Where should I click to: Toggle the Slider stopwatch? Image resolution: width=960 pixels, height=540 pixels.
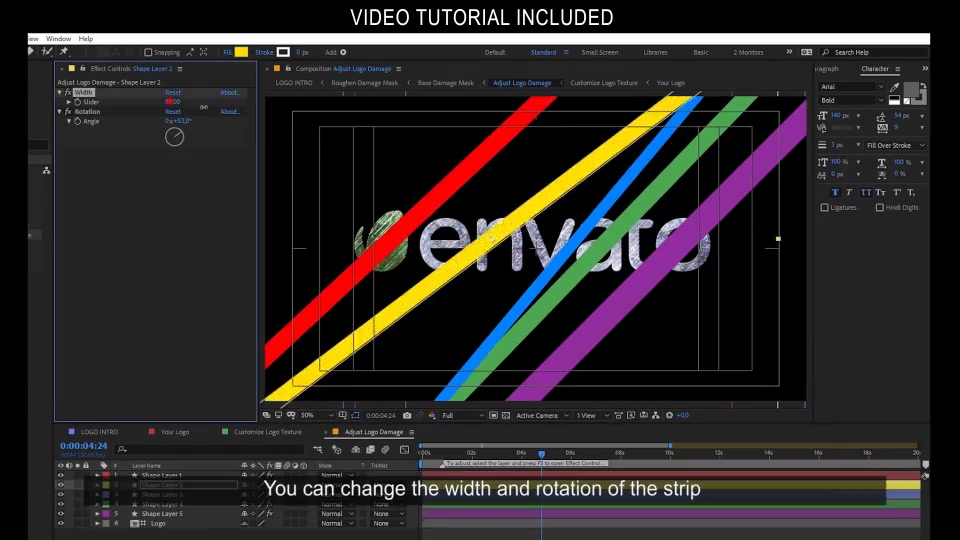click(x=78, y=102)
